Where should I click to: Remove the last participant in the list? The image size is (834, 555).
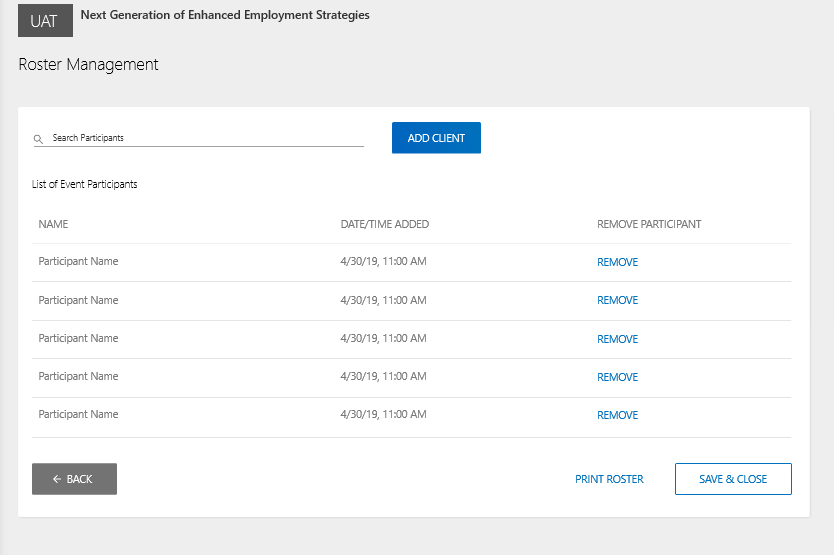tap(617, 415)
